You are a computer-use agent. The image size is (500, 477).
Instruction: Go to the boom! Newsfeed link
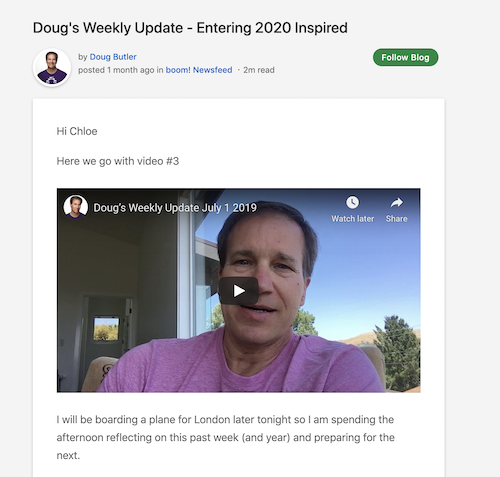coord(199,70)
